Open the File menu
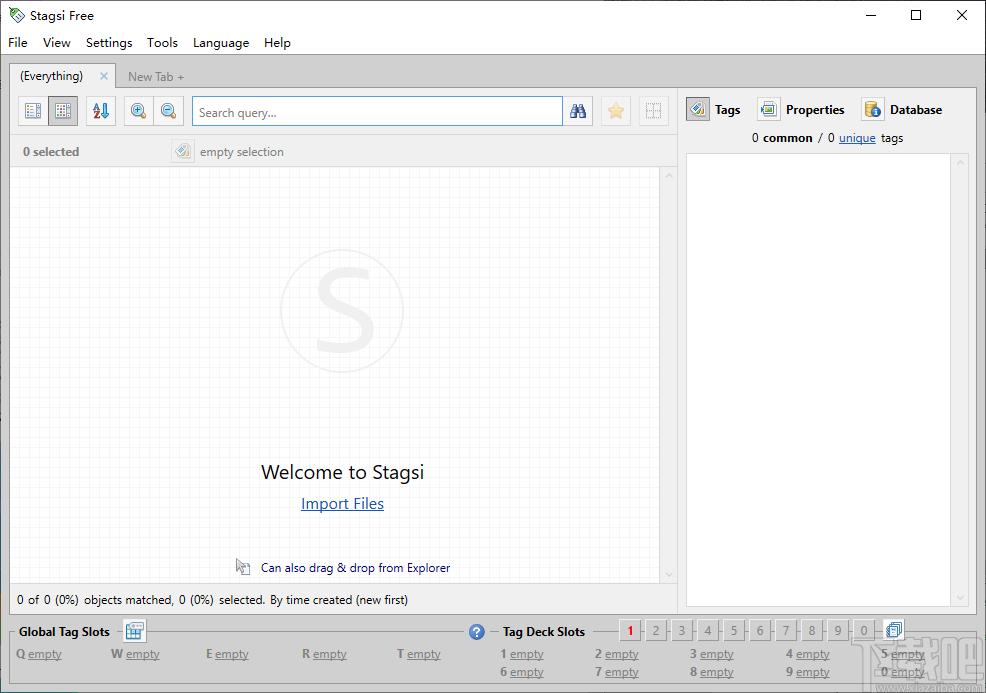986x693 pixels. (x=18, y=43)
